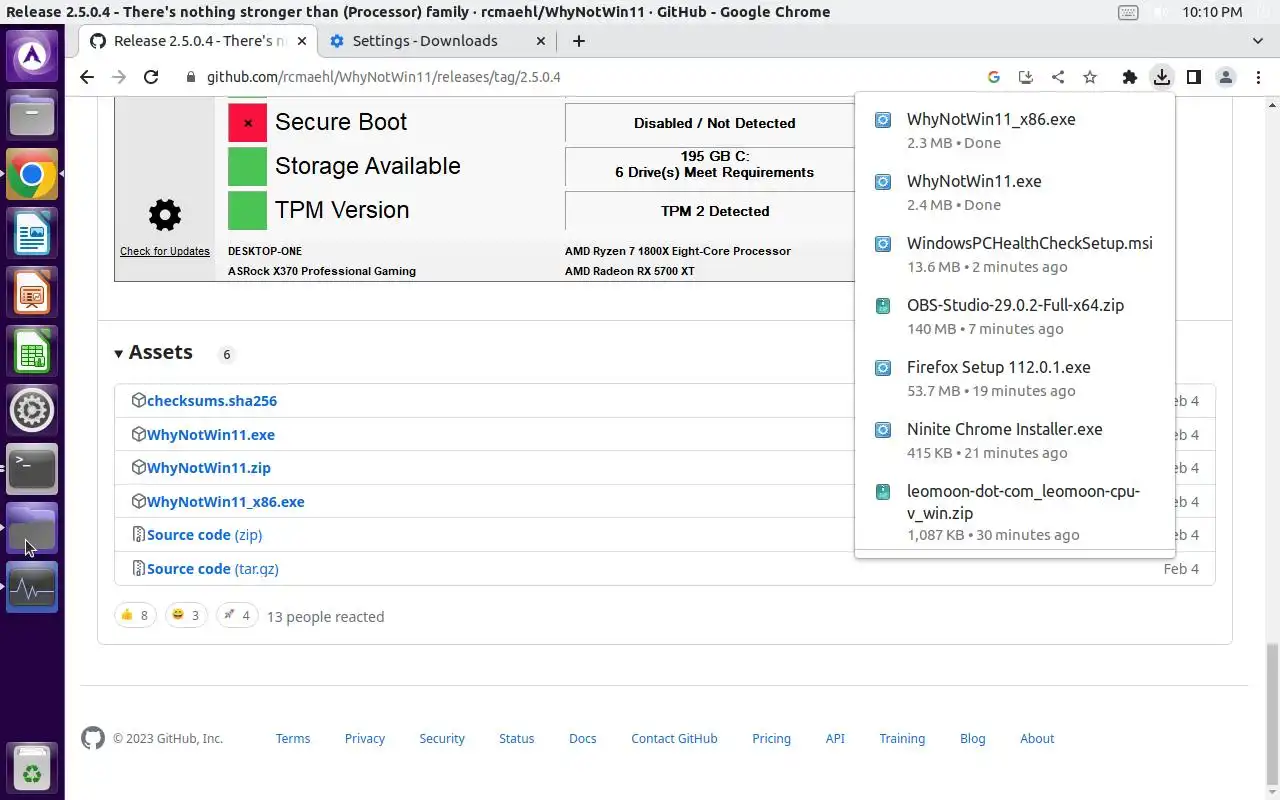Open OBS-Studio-29.0.2-Full-x64.zip download entry

[x=1015, y=316]
